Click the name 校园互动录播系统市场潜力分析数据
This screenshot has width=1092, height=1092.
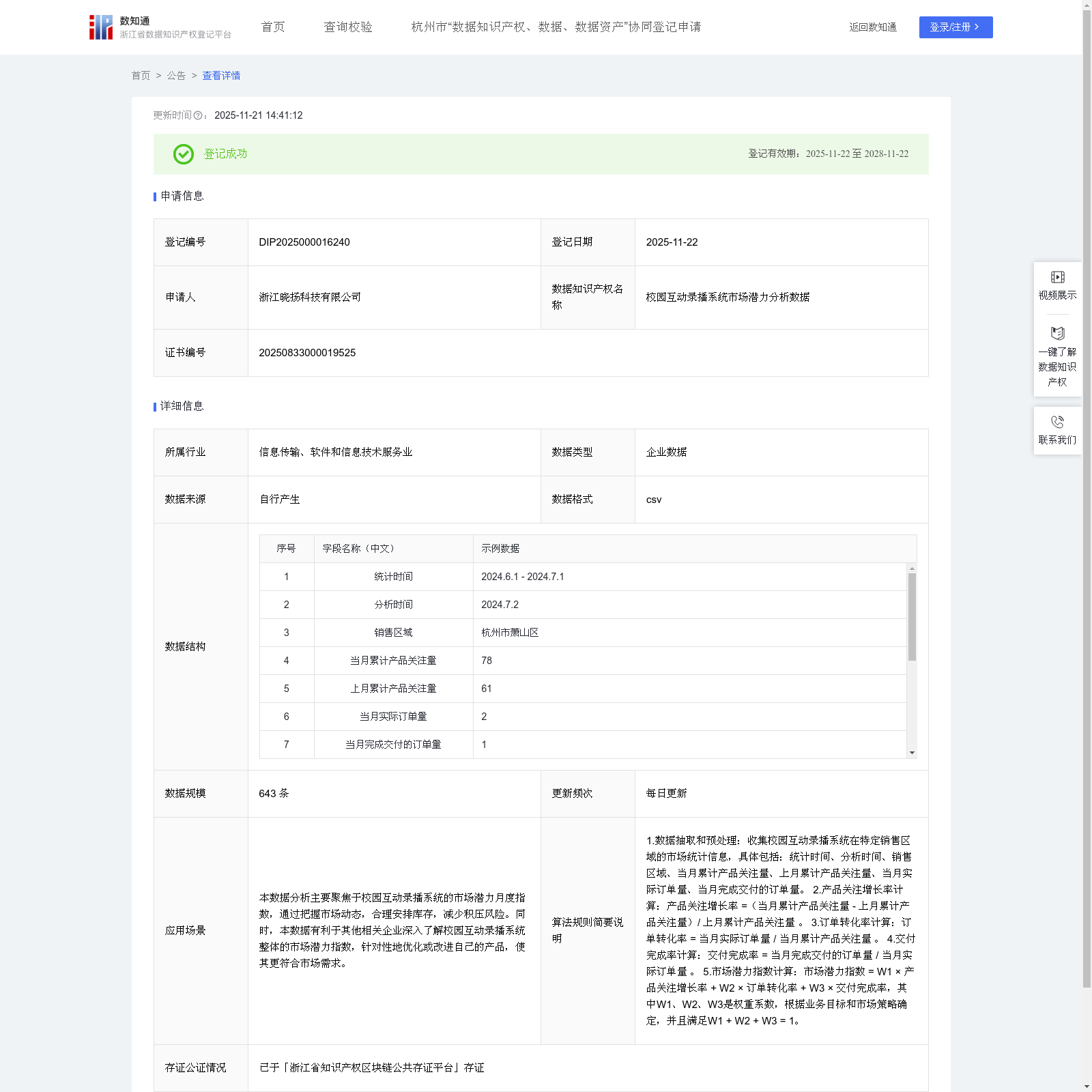pos(728,298)
